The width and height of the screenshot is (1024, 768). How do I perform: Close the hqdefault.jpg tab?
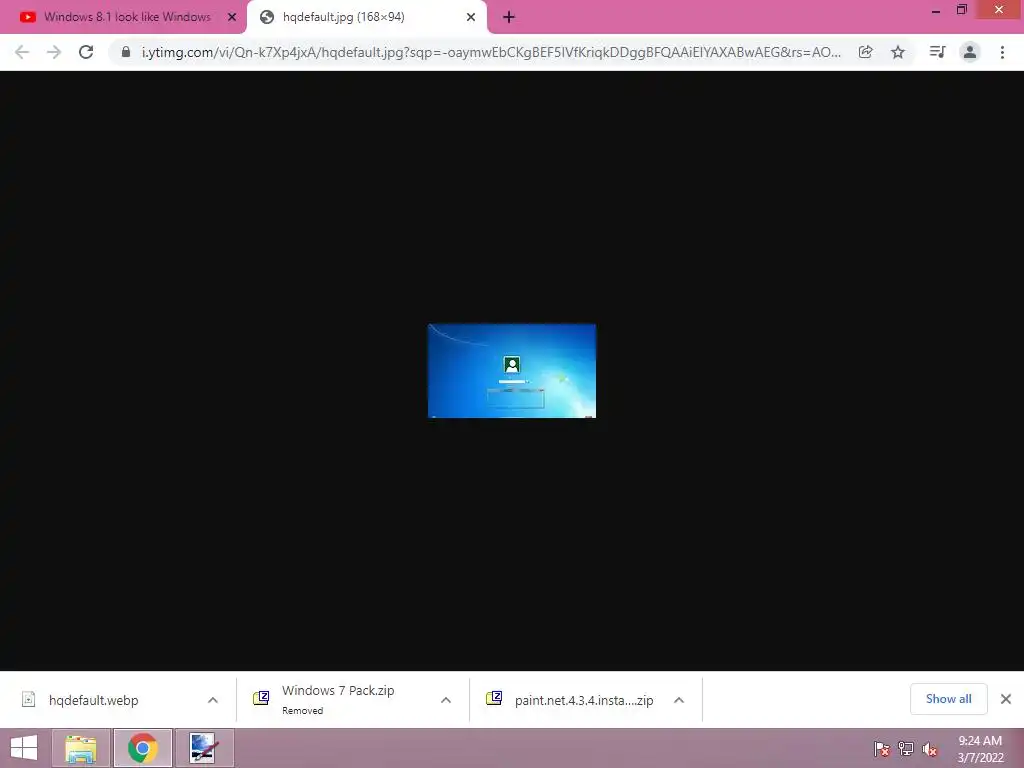(x=471, y=17)
